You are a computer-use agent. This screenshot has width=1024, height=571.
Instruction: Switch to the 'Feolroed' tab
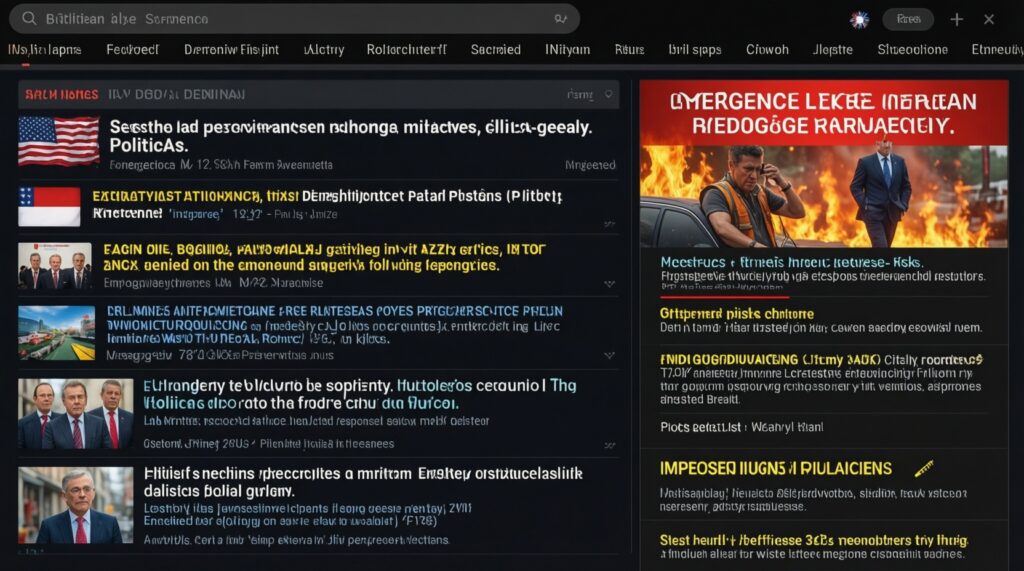tap(133, 50)
